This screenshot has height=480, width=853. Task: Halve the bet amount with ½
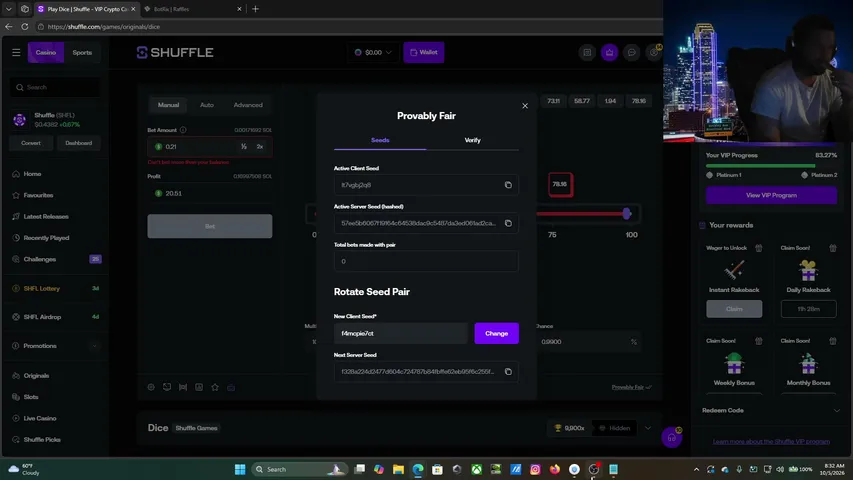244,147
